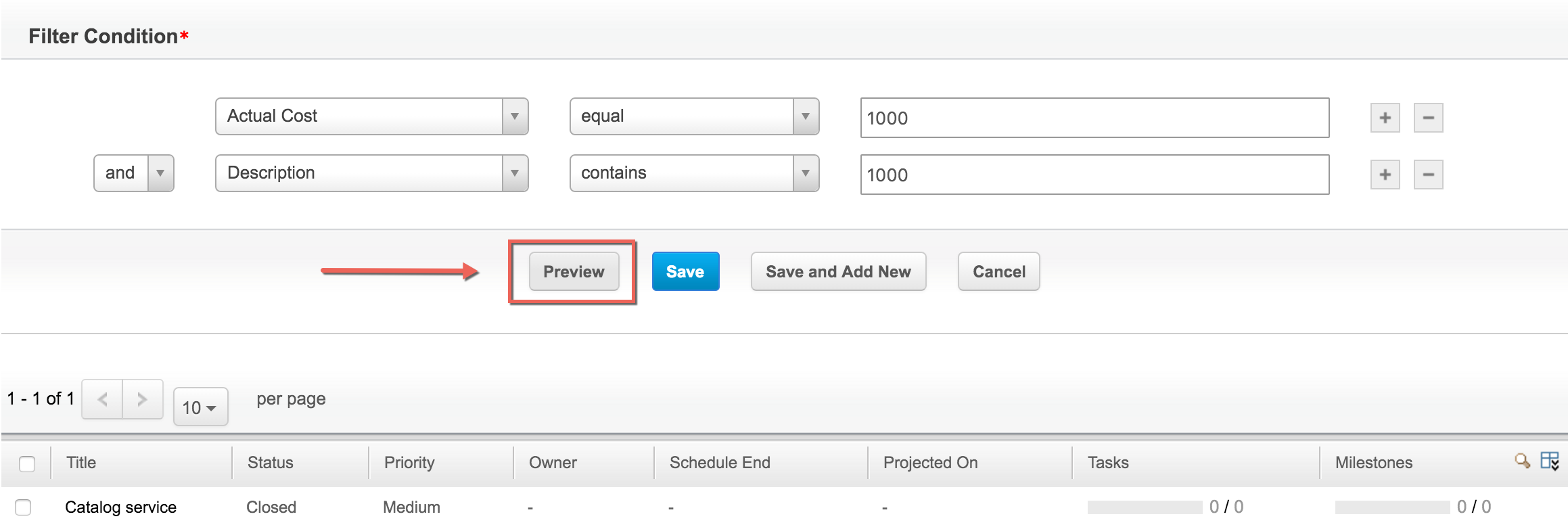Sort by the Priority column header
This screenshot has width=1568, height=525.
(x=409, y=462)
